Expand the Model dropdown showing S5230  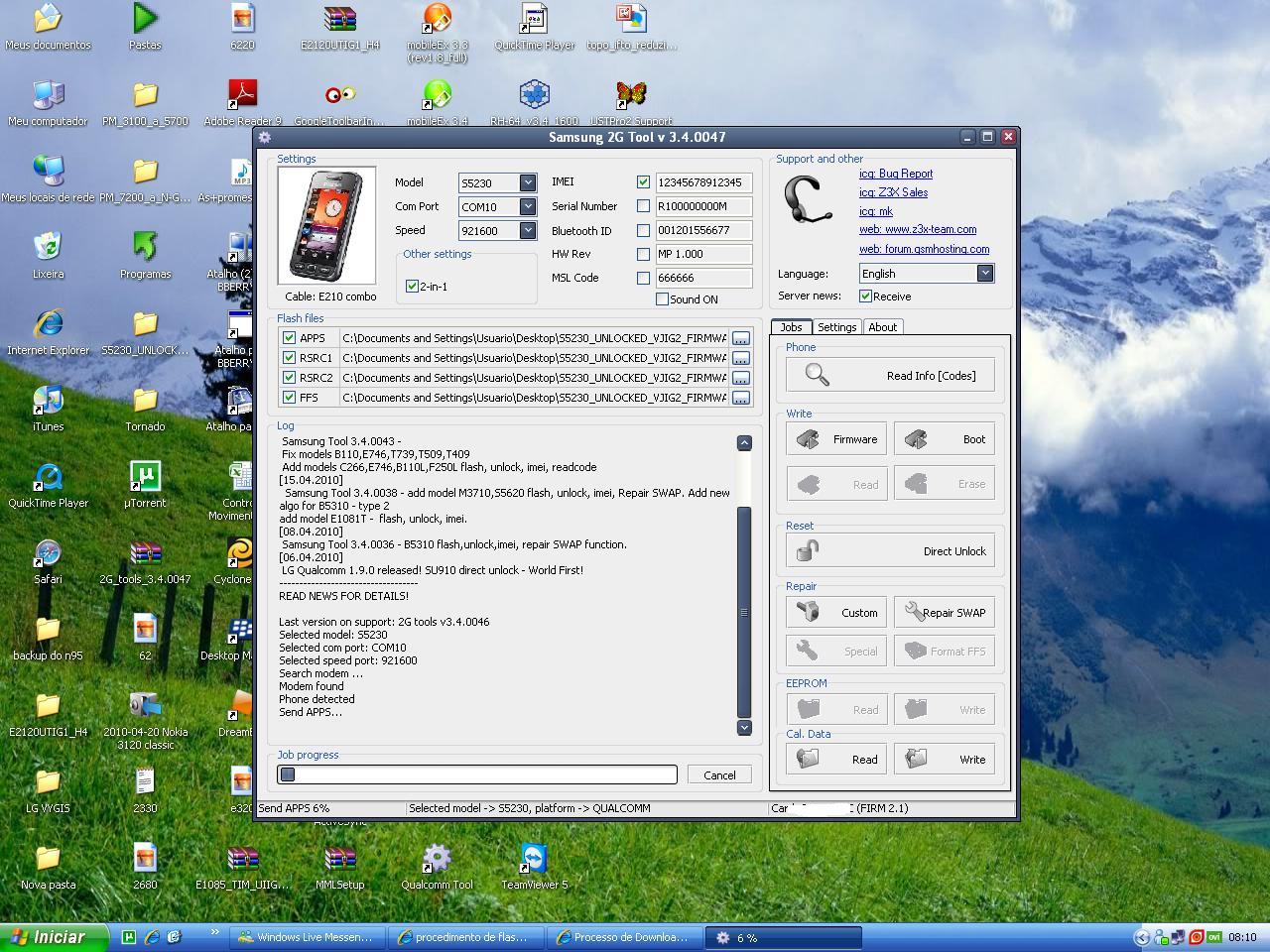coord(528,182)
